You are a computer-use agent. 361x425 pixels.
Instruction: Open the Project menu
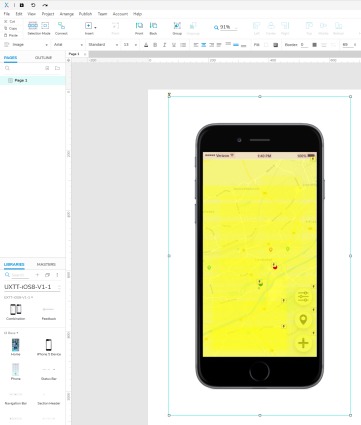(48, 14)
